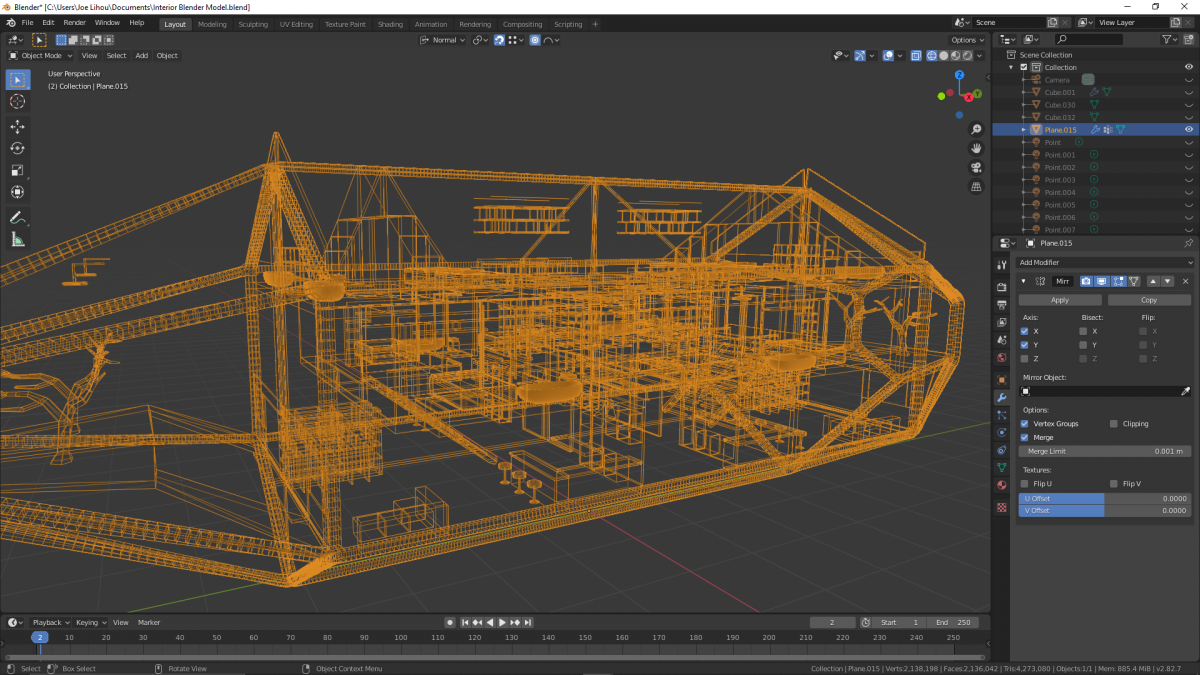1200x675 pixels.
Task: Hide Plane.015 using eye icon
Action: click(1189, 130)
